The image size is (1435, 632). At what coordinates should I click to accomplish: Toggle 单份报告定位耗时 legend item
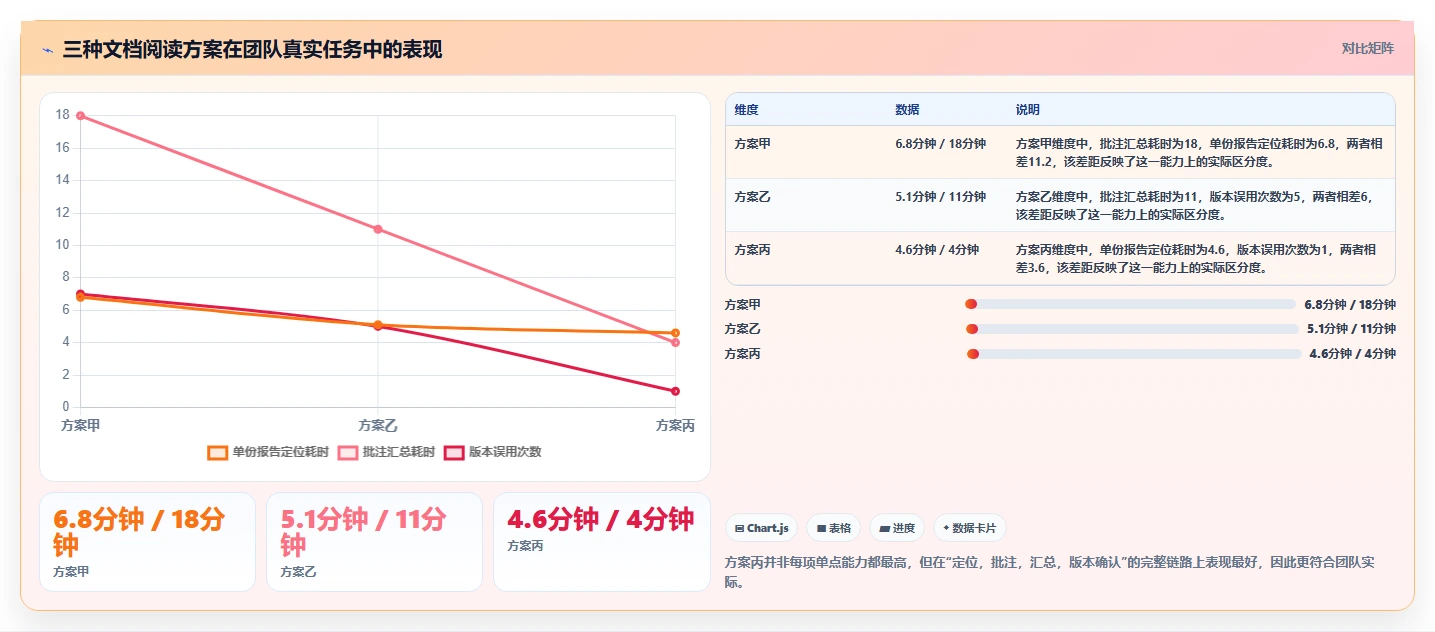[x=268, y=452]
